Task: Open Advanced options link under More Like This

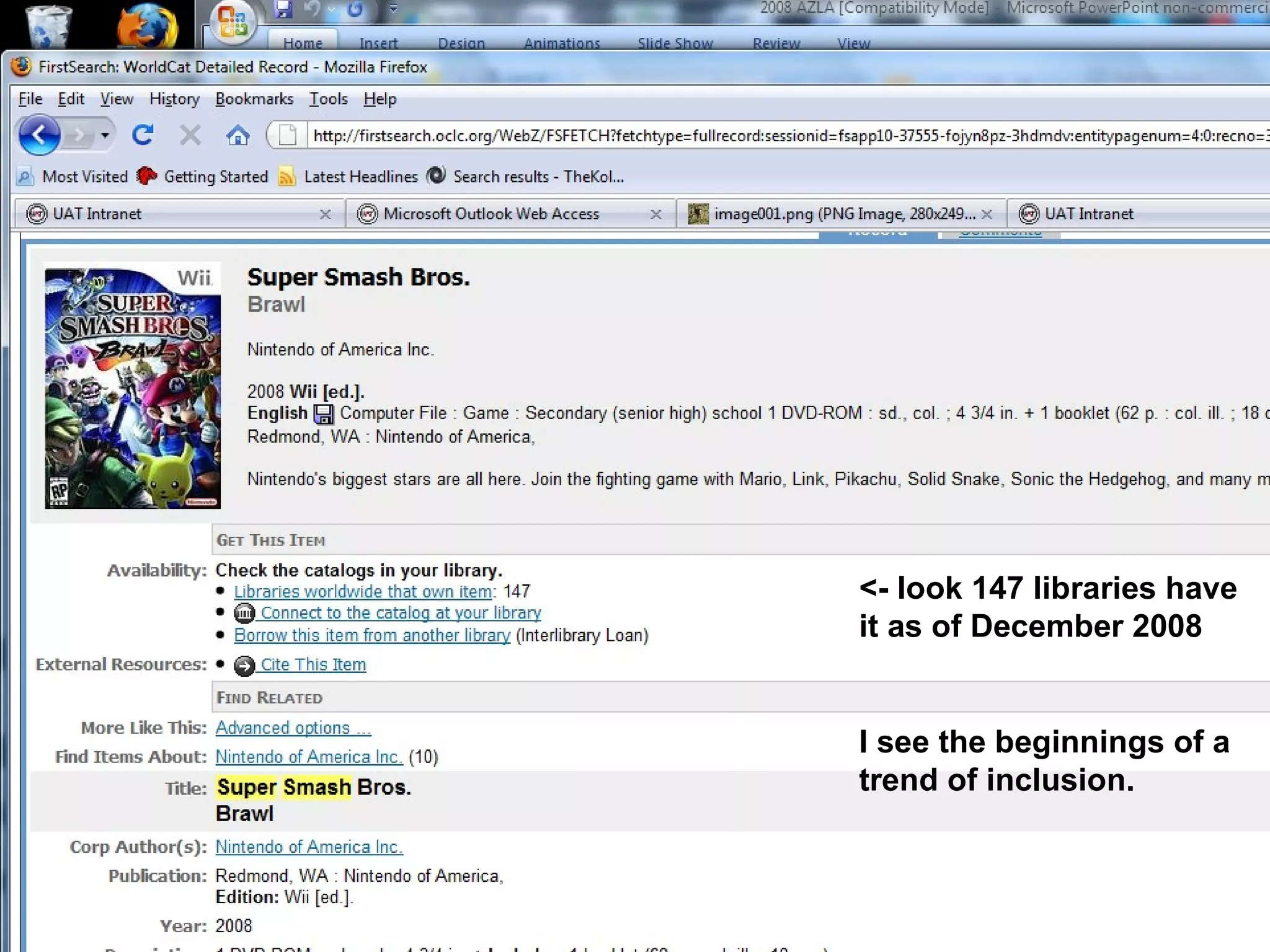Action: tap(293, 728)
